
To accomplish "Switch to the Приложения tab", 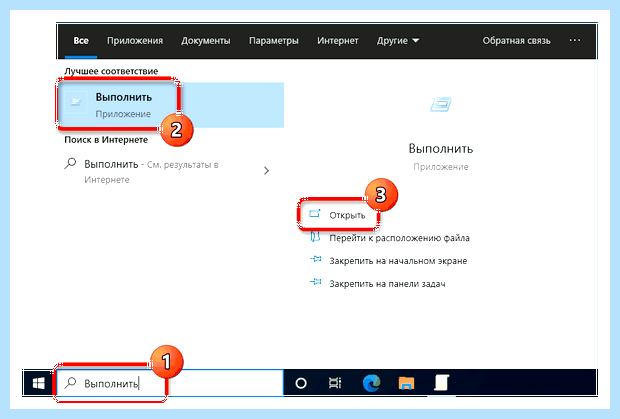I will pyautogui.click(x=135, y=41).
